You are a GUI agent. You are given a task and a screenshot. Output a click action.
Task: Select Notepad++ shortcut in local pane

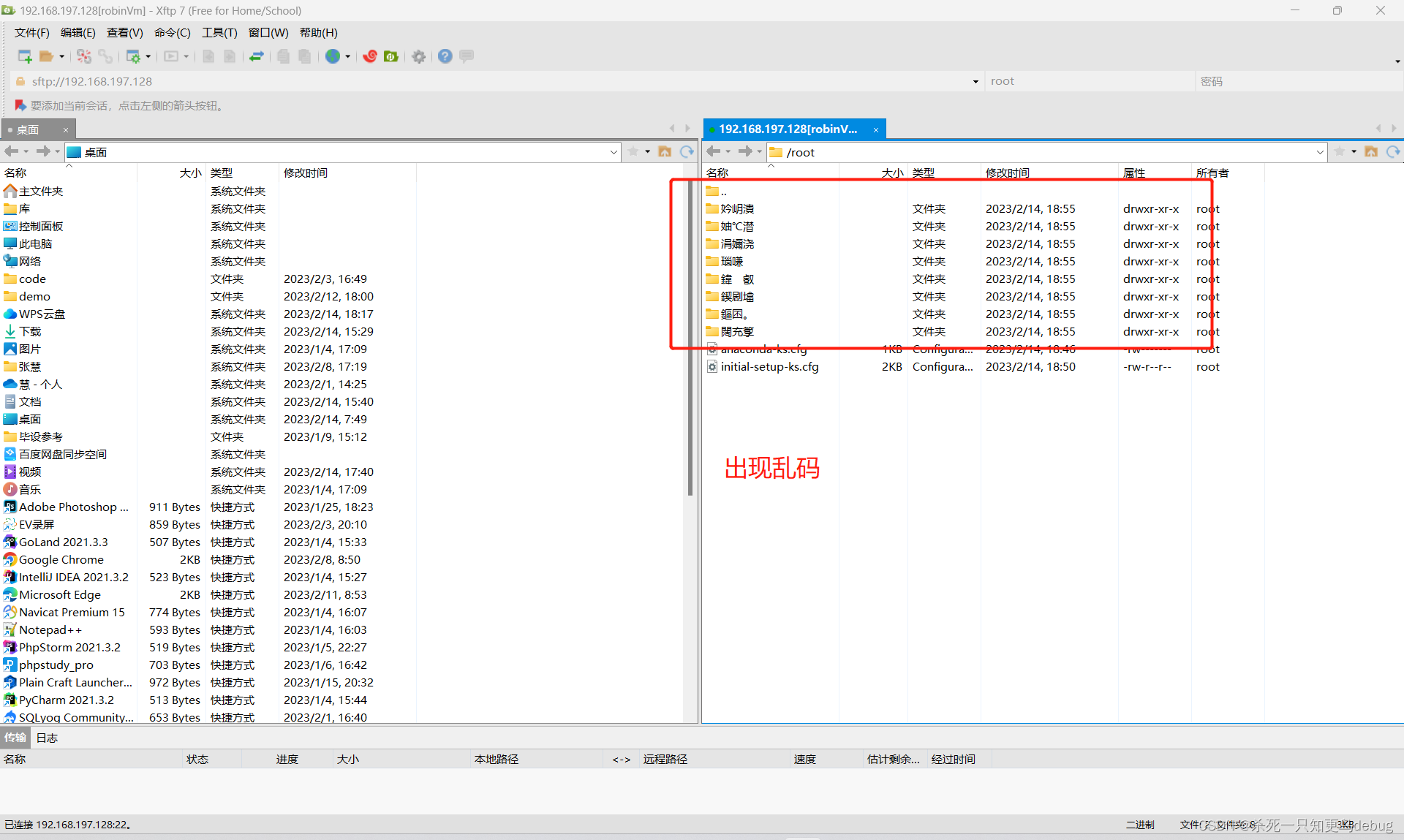pos(50,629)
